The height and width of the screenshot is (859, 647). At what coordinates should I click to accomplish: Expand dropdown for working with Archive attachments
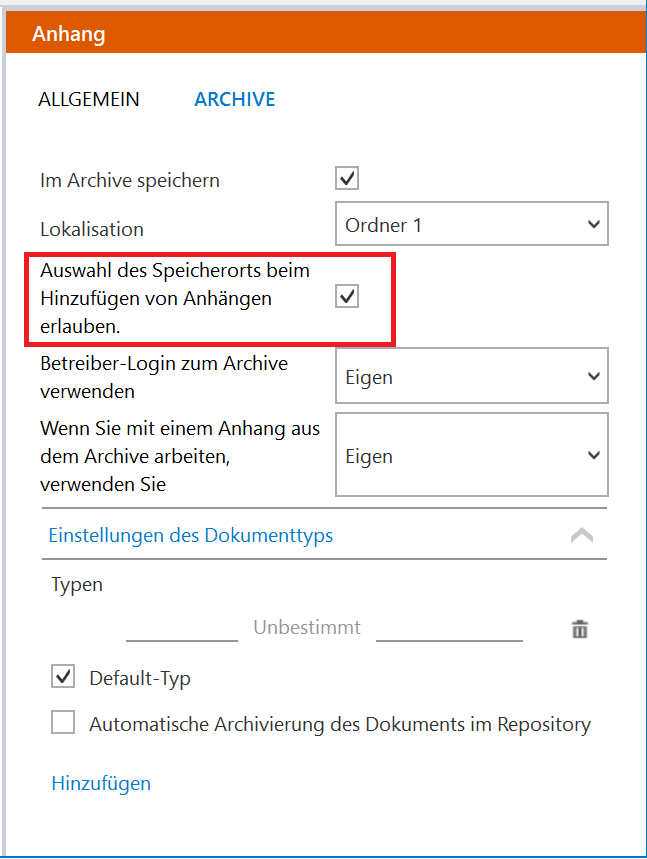pos(472,455)
